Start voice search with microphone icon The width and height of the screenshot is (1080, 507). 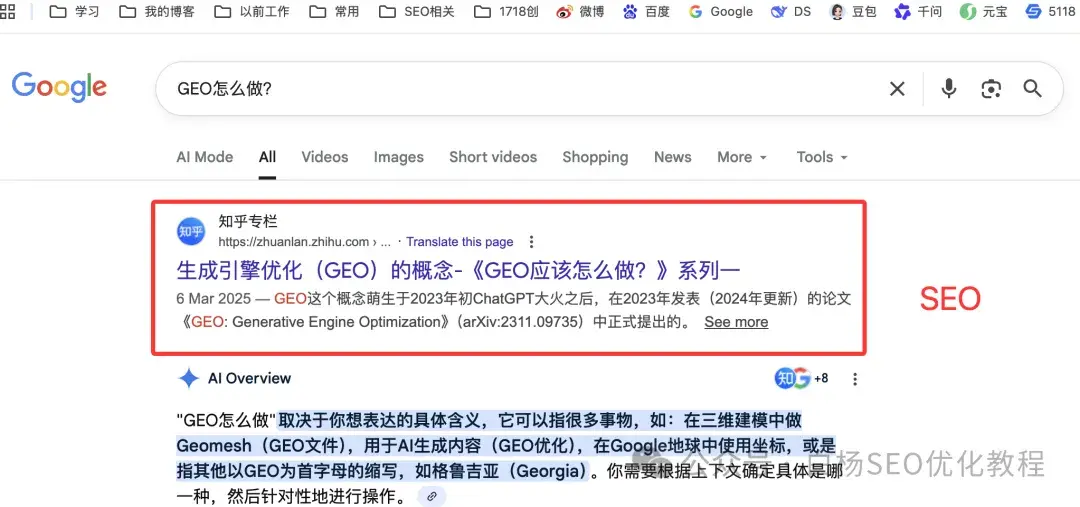pos(949,88)
